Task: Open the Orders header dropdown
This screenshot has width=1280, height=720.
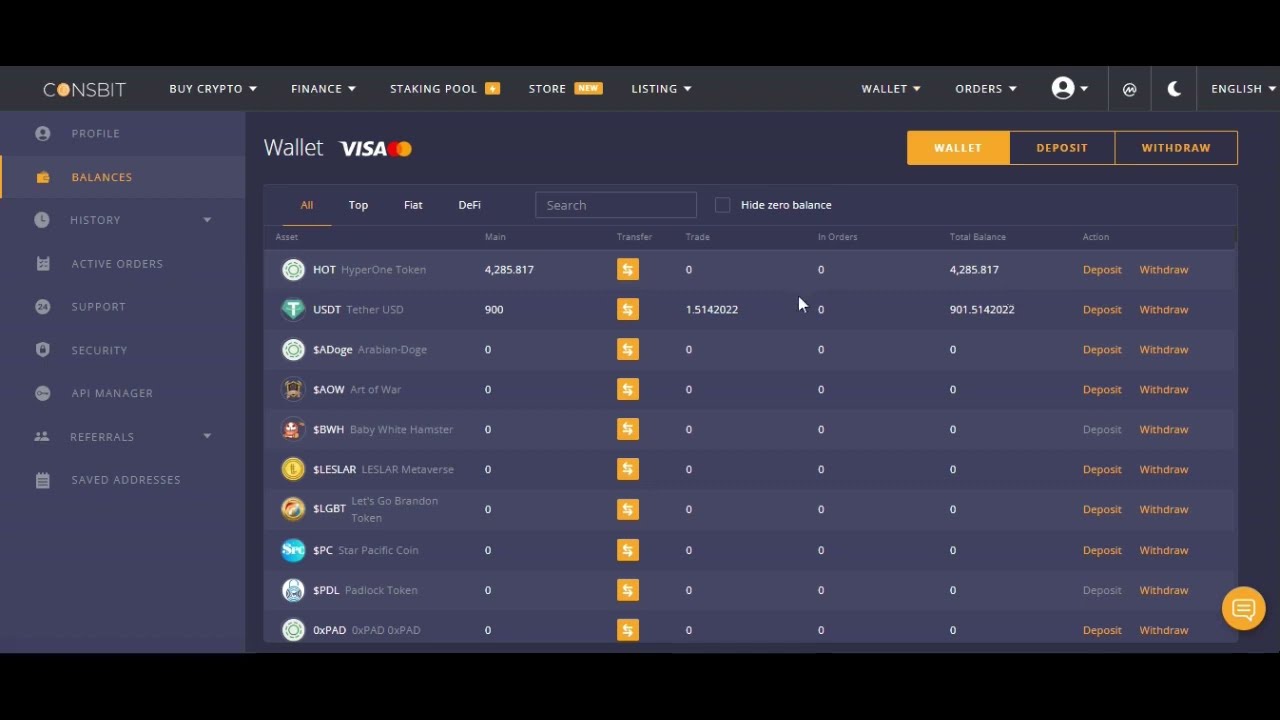Action: click(x=986, y=89)
